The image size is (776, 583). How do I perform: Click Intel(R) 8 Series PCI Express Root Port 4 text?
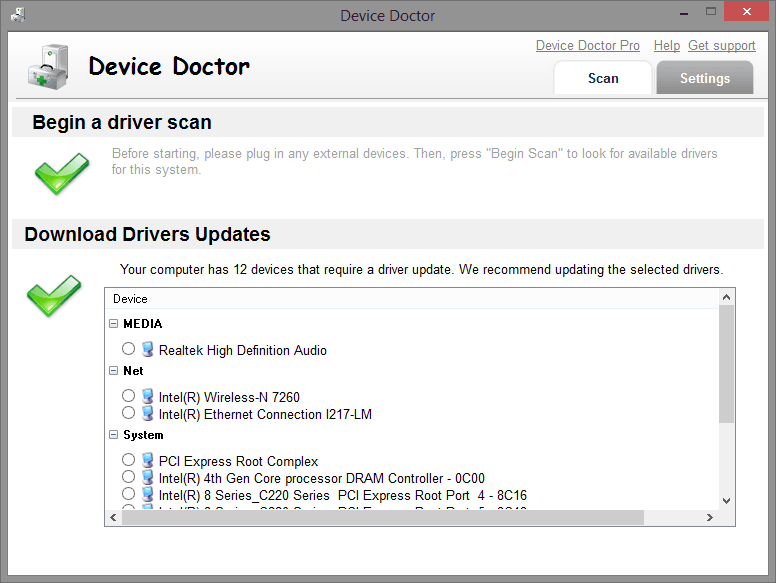tap(342, 495)
